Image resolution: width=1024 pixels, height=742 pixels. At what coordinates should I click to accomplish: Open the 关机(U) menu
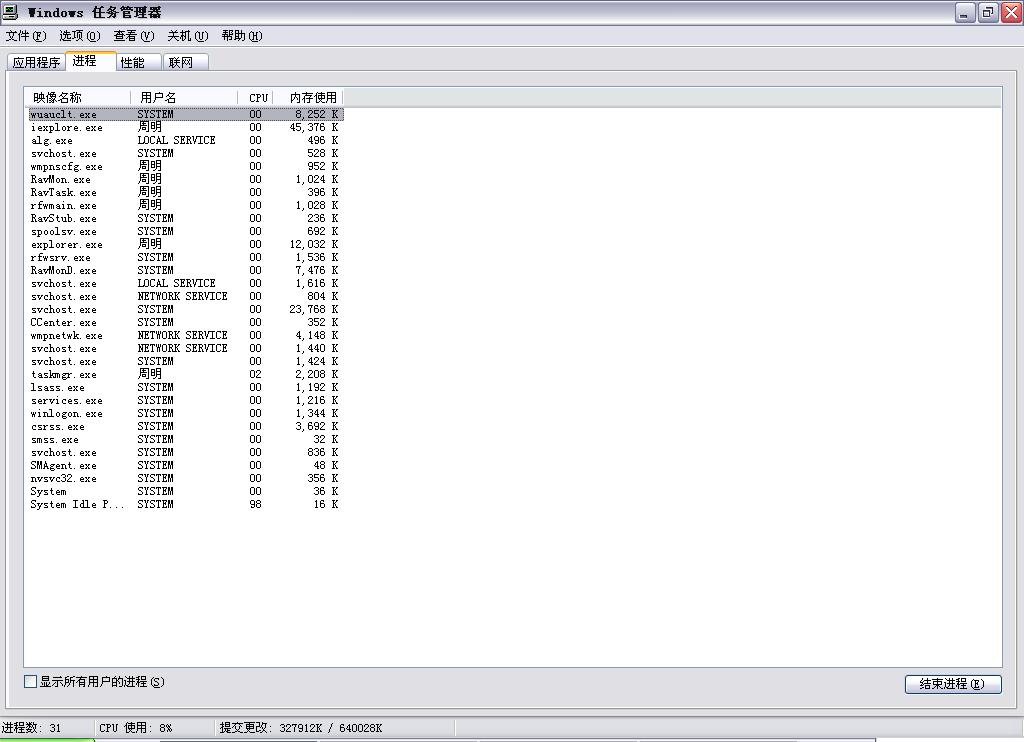point(187,36)
